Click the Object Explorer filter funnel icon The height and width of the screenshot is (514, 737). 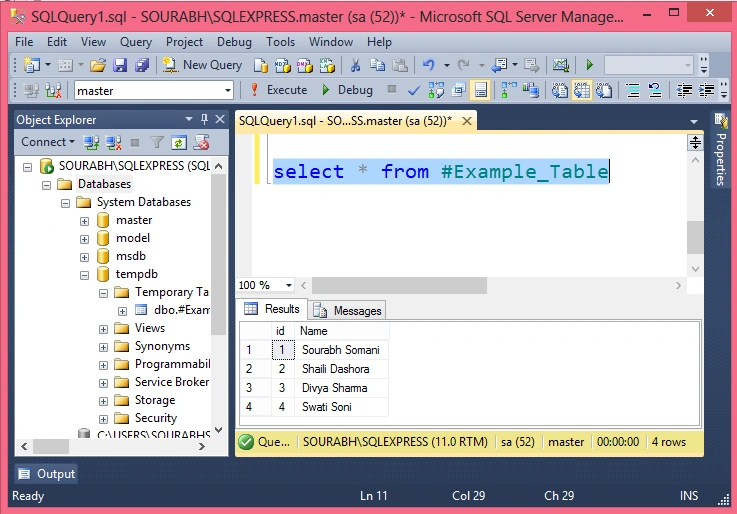click(157, 142)
